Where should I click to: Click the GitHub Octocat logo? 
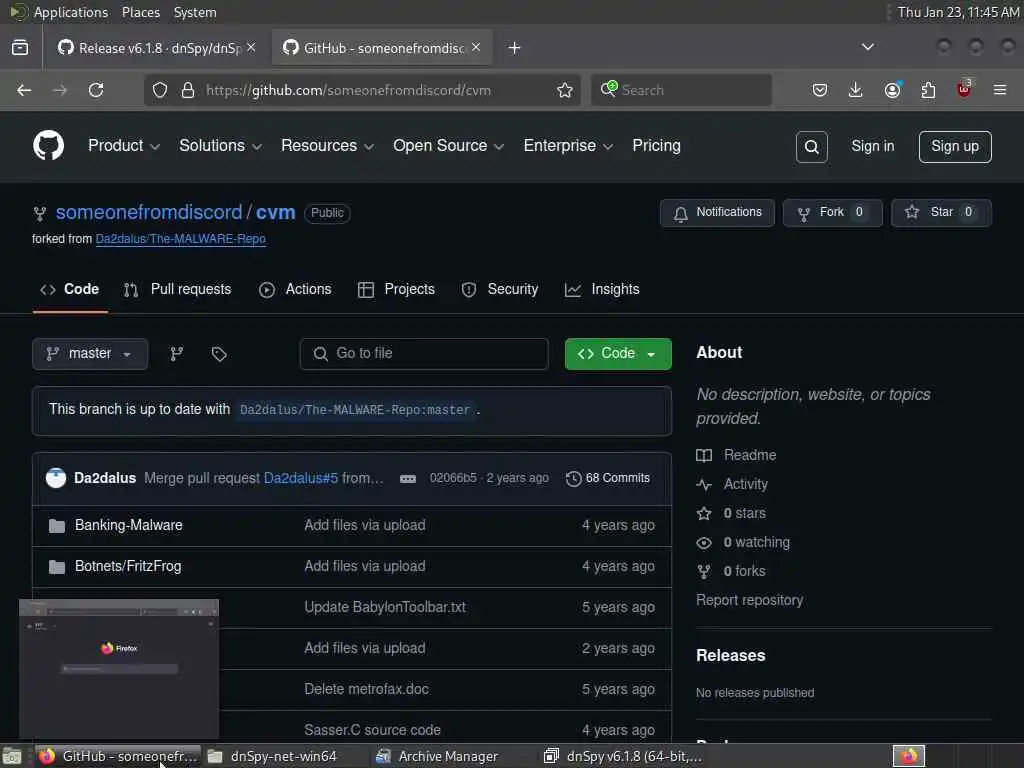coord(48,146)
